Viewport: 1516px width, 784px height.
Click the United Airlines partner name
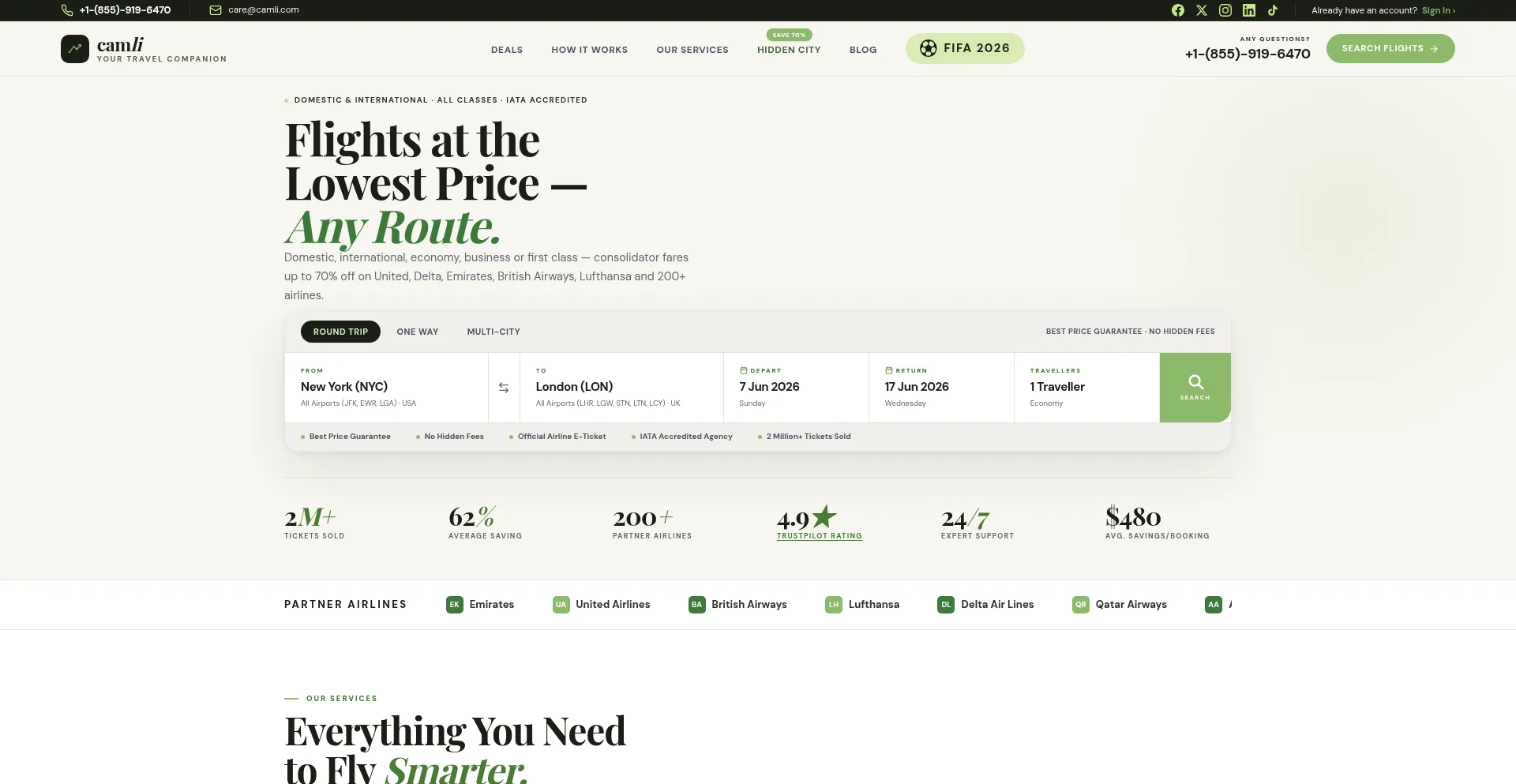pos(613,605)
